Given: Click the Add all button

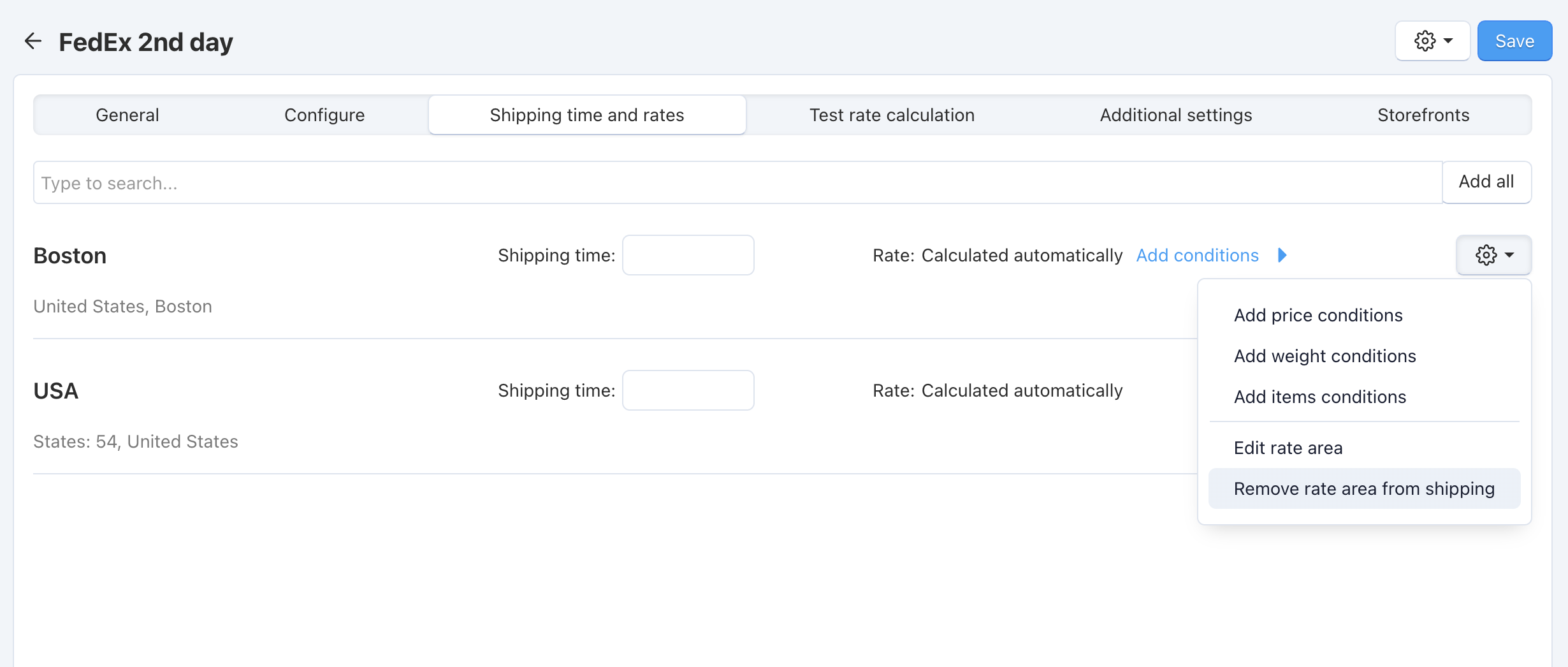Looking at the screenshot, I should coord(1486,182).
